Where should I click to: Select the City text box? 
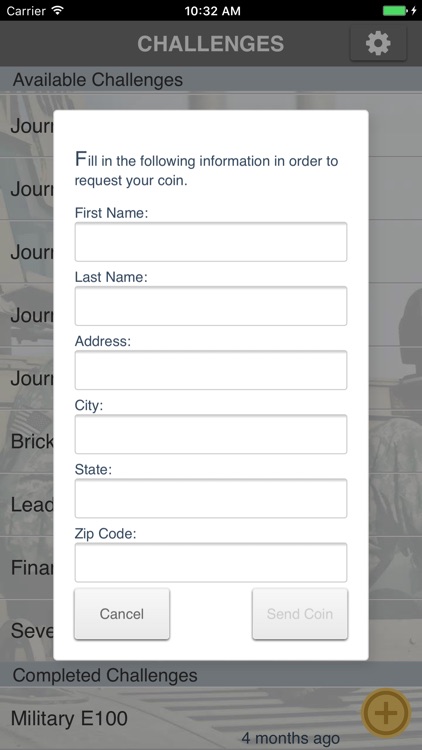click(x=211, y=434)
